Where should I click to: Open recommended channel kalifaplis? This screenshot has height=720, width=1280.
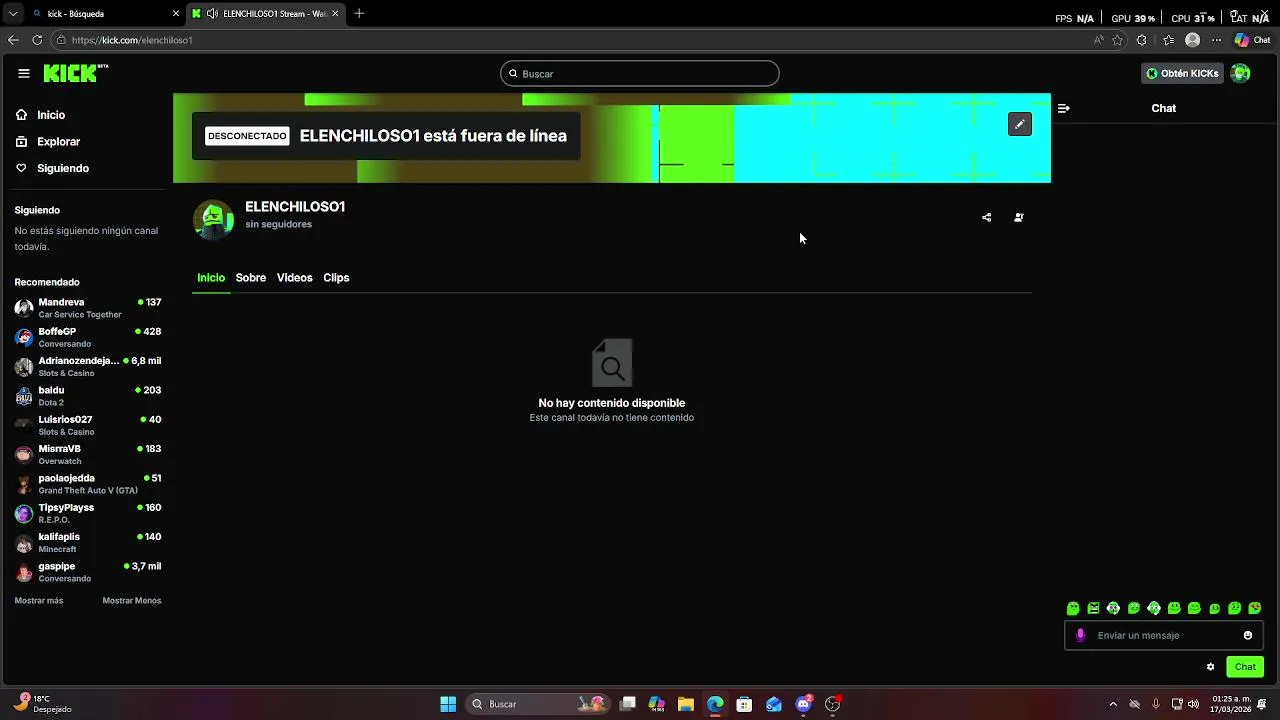coord(88,542)
